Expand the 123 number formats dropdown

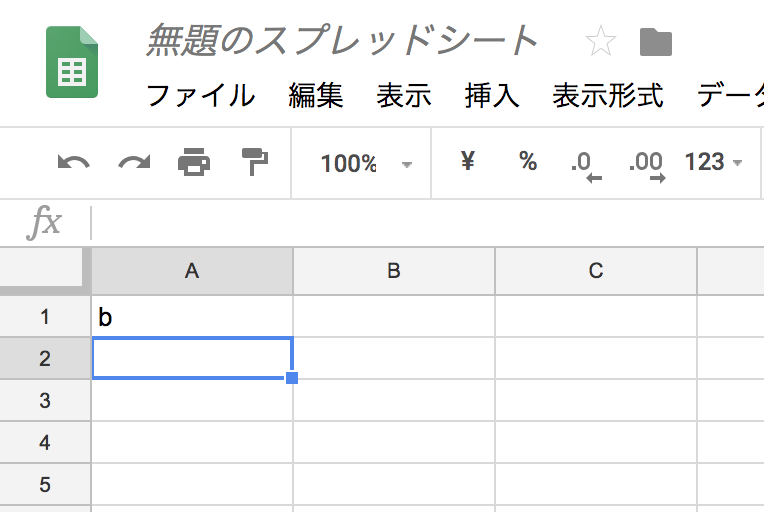coord(713,162)
